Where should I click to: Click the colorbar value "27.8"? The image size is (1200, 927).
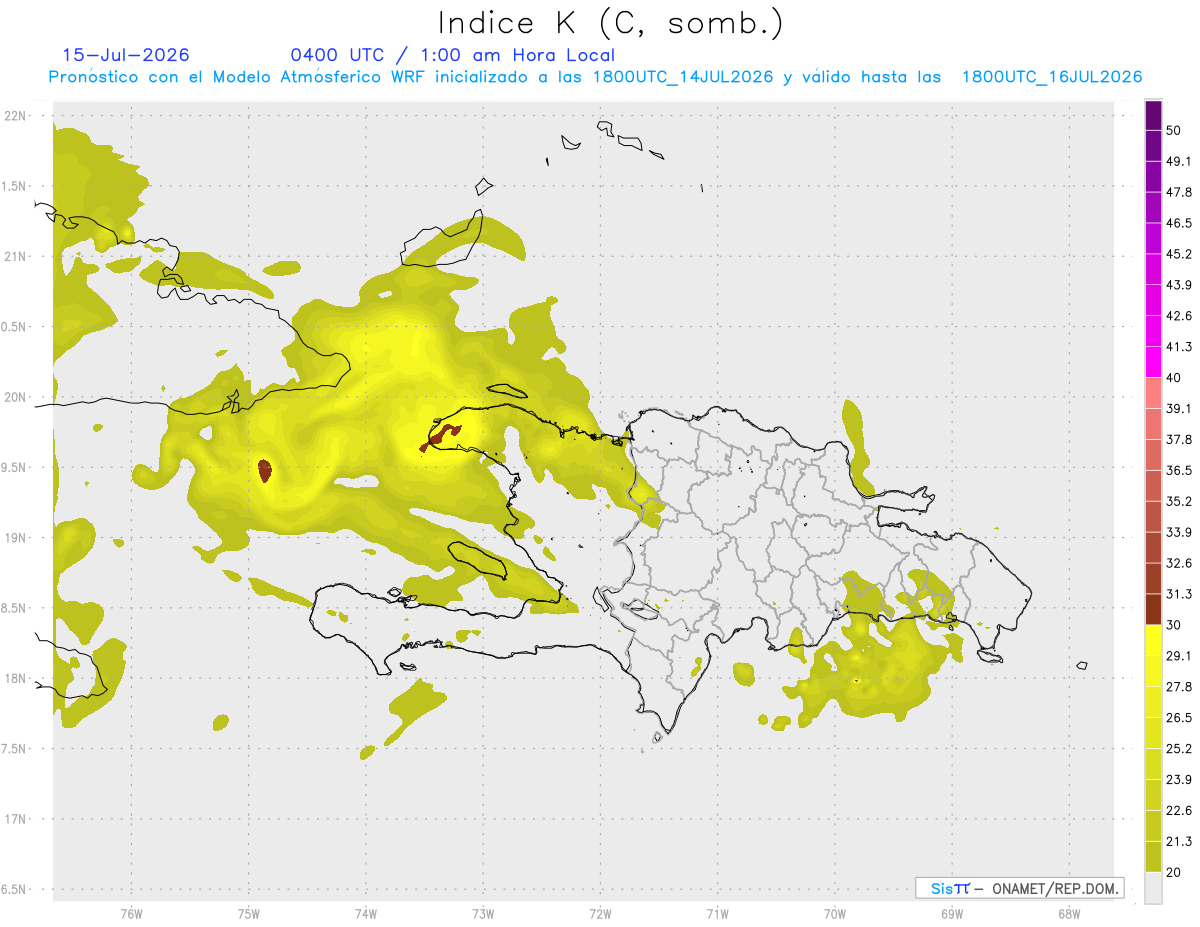[1178, 686]
